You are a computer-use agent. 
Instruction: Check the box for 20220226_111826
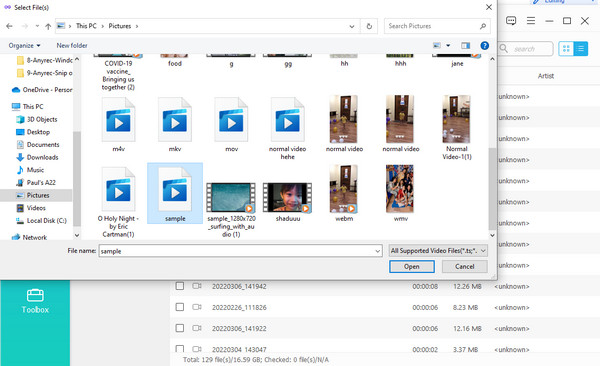179,307
